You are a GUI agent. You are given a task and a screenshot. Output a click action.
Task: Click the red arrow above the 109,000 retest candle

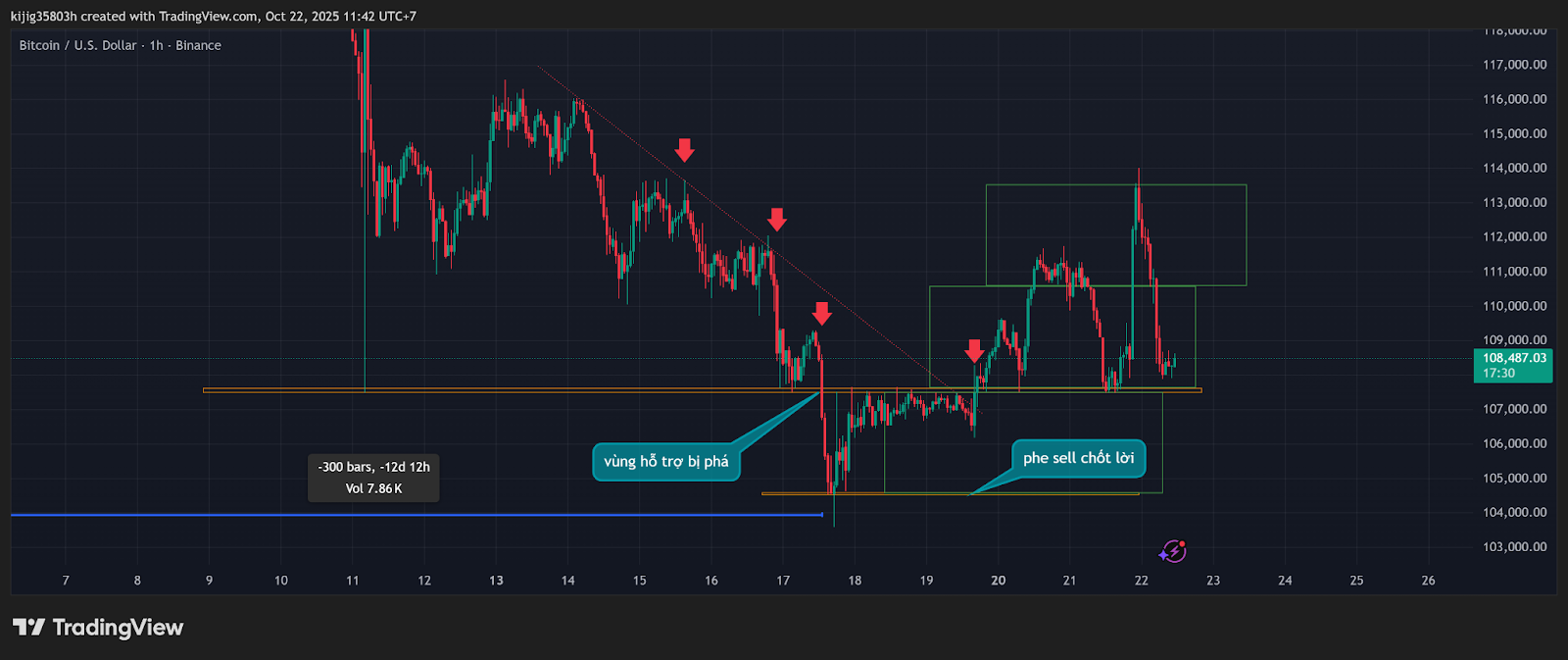(x=822, y=313)
